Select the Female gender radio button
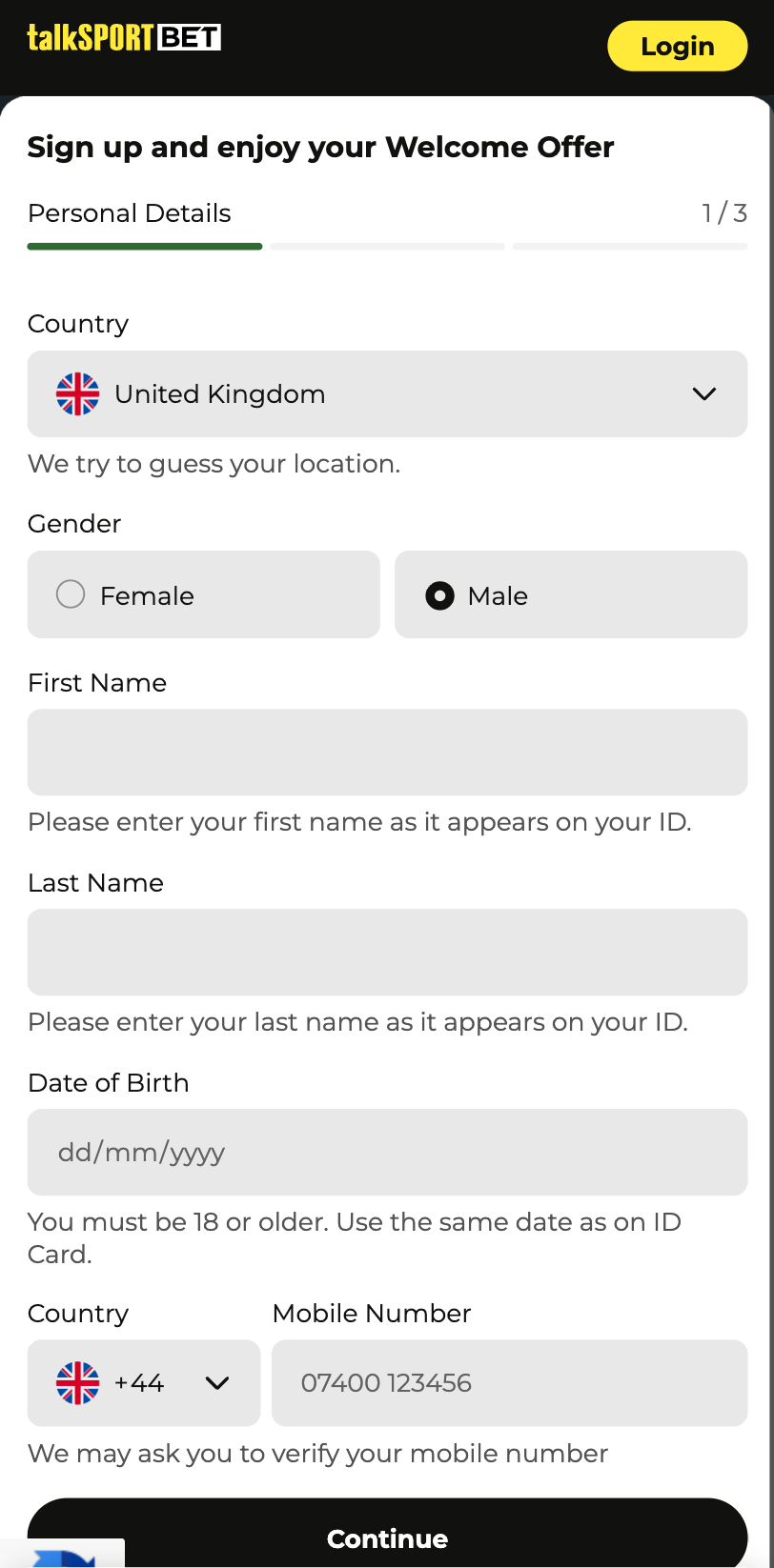This screenshot has height=1568, width=774. tap(71, 594)
